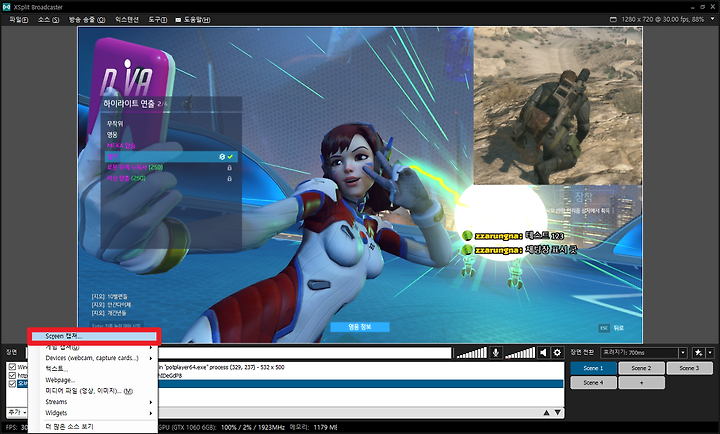The image size is (720, 434).
Task: Add a new scene with plus button
Action: 641,383
